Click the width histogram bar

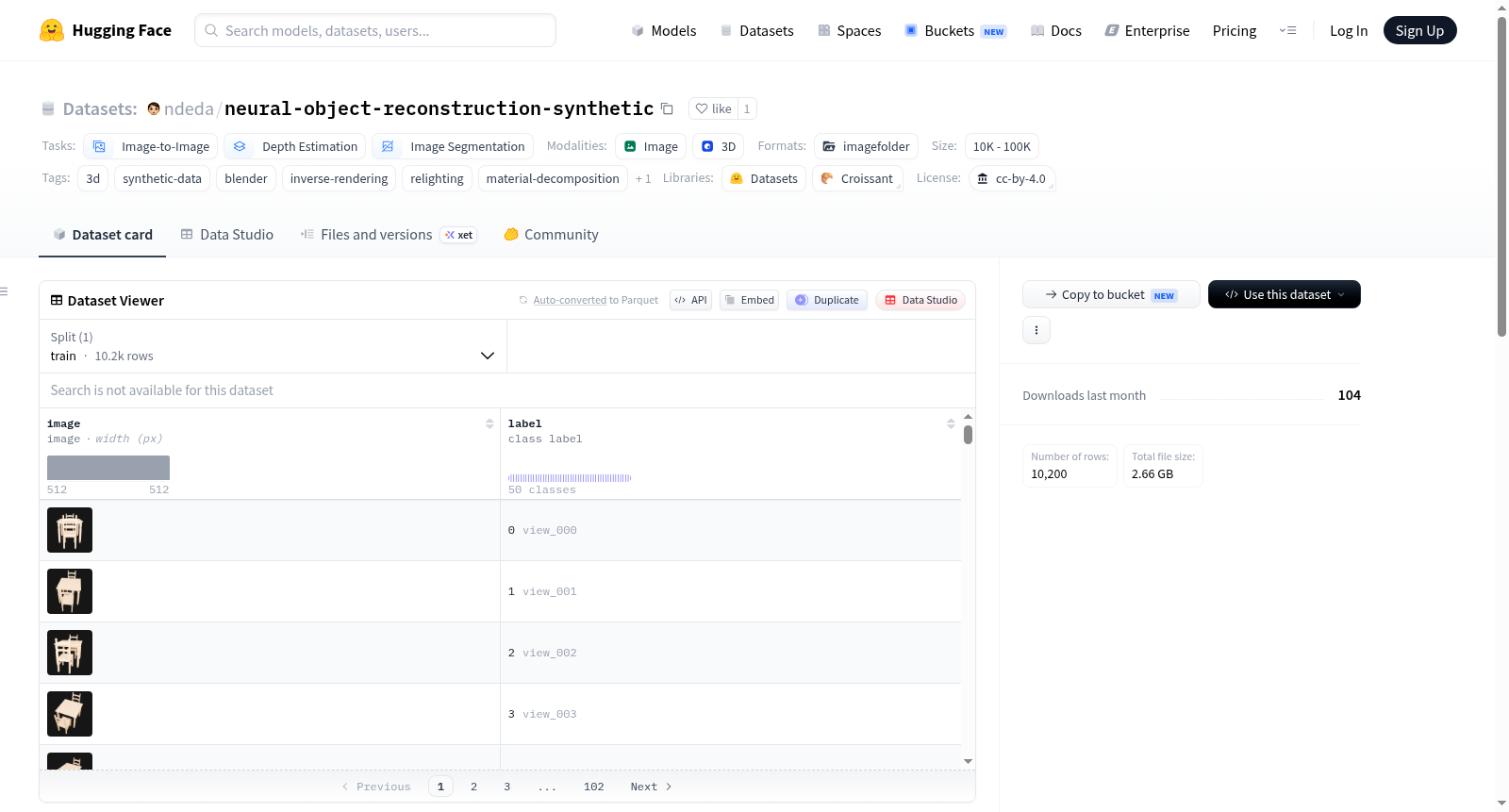(108, 468)
